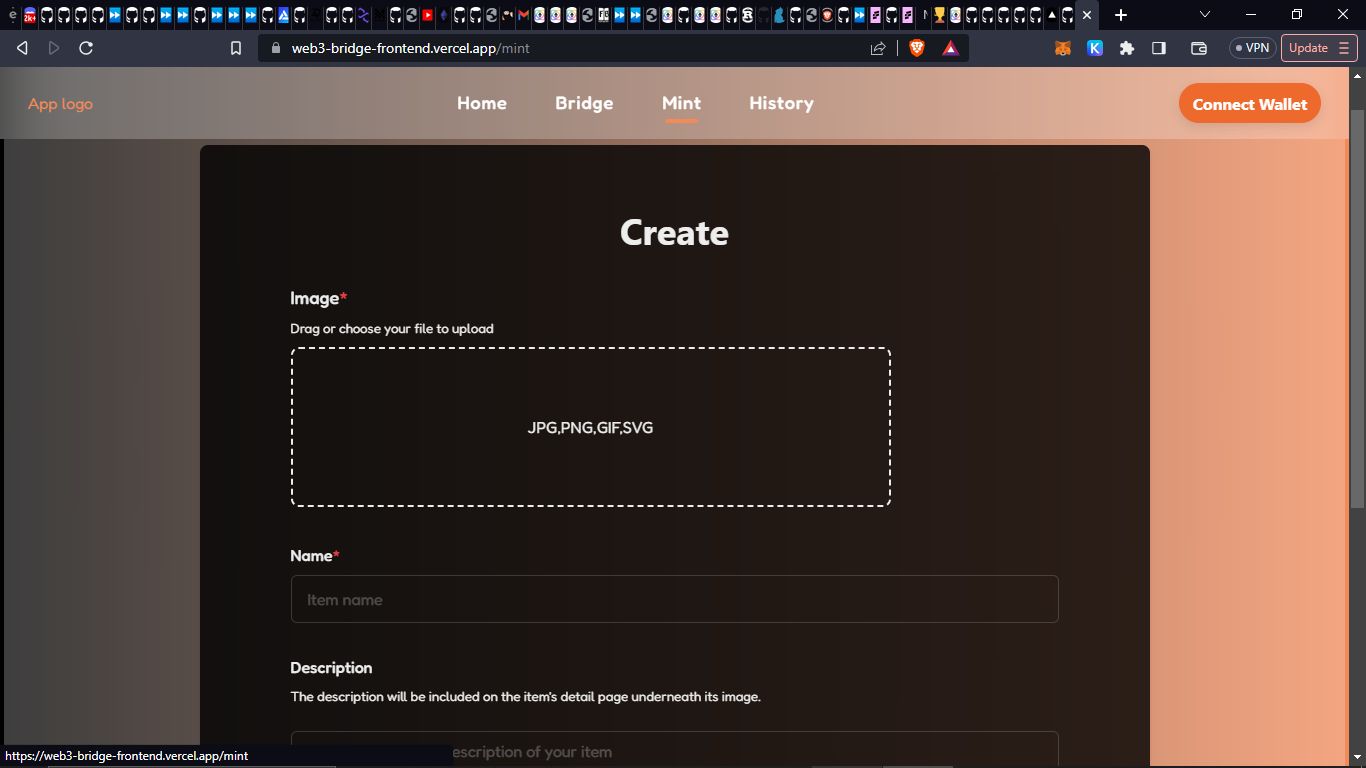The image size is (1366, 768).
Task: Switch to the gold trophy icon tab
Action: [939, 15]
